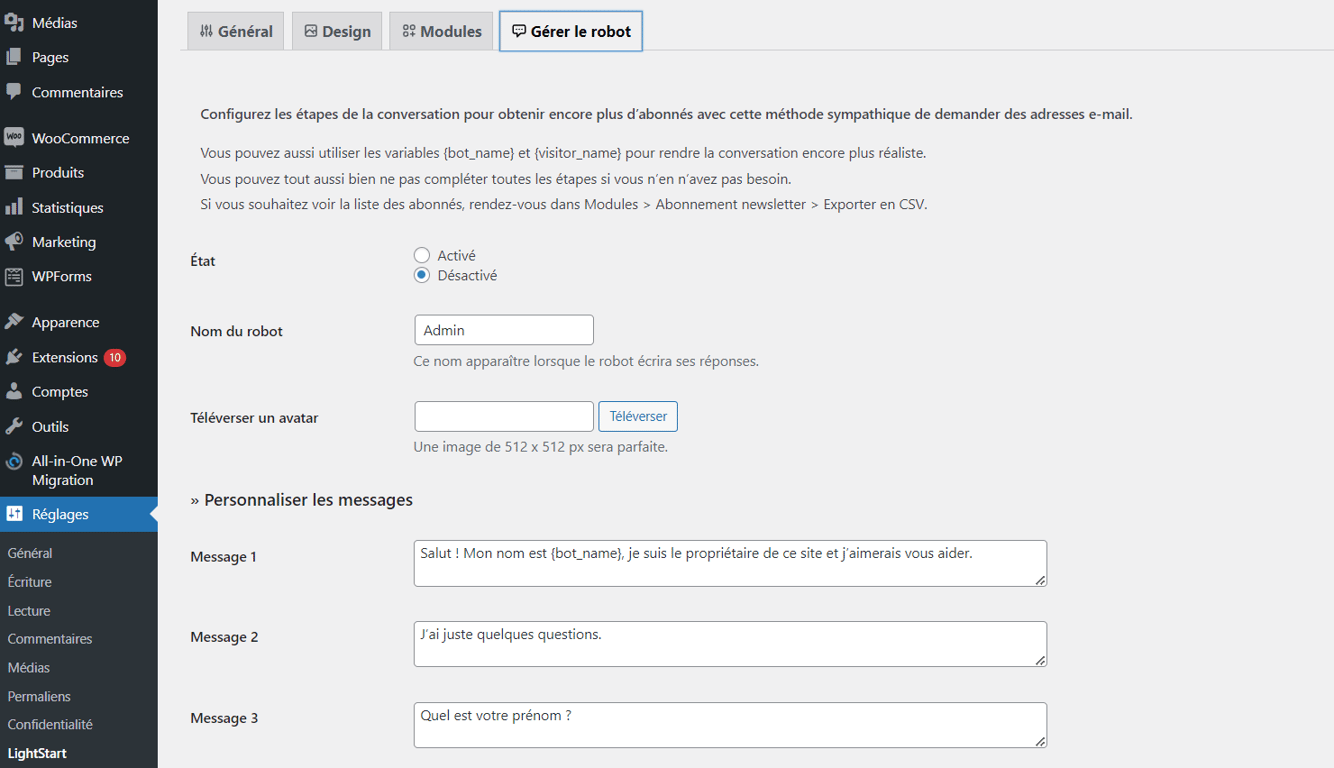The width and height of the screenshot is (1334, 768).
Task: Click the WooCommerce logo icon
Action: tap(14, 138)
